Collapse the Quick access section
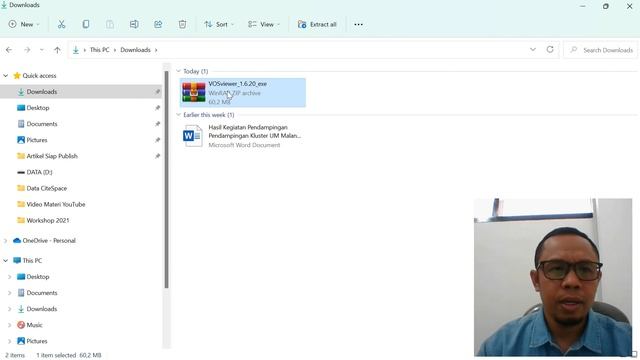The height and width of the screenshot is (360, 640). pos(6,76)
